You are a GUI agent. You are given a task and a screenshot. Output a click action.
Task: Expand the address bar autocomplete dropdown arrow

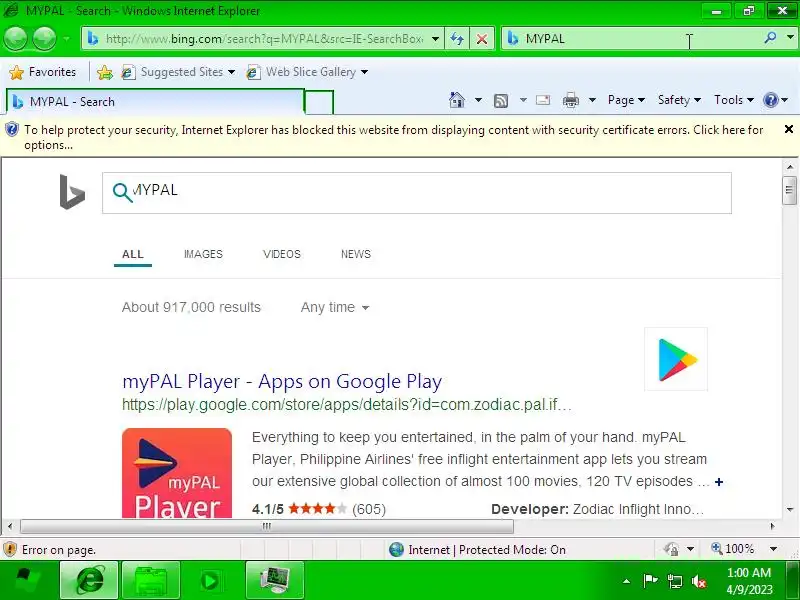[x=435, y=39]
